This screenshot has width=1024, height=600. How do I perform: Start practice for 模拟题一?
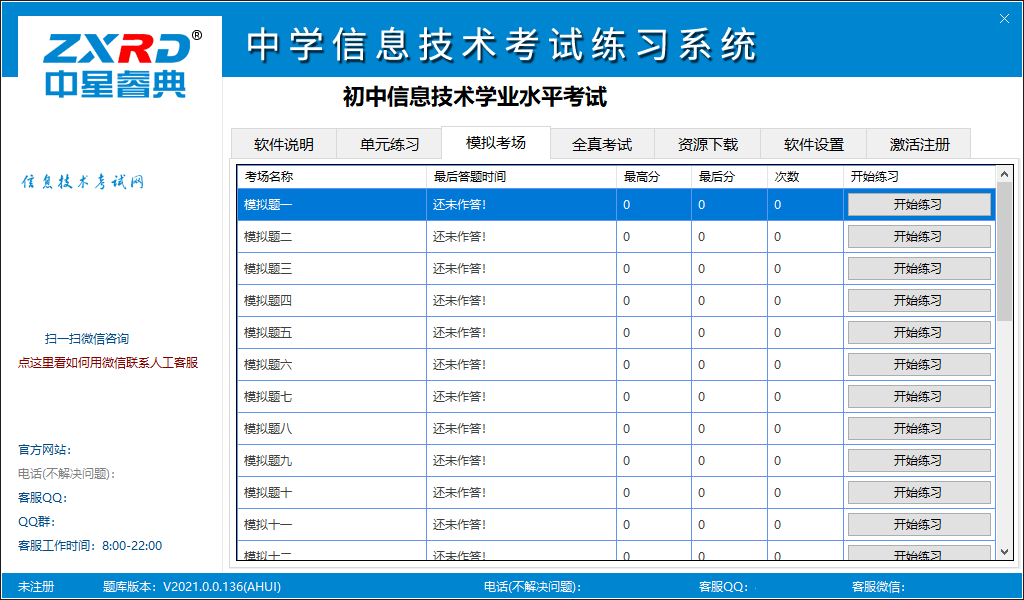click(919, 203)
